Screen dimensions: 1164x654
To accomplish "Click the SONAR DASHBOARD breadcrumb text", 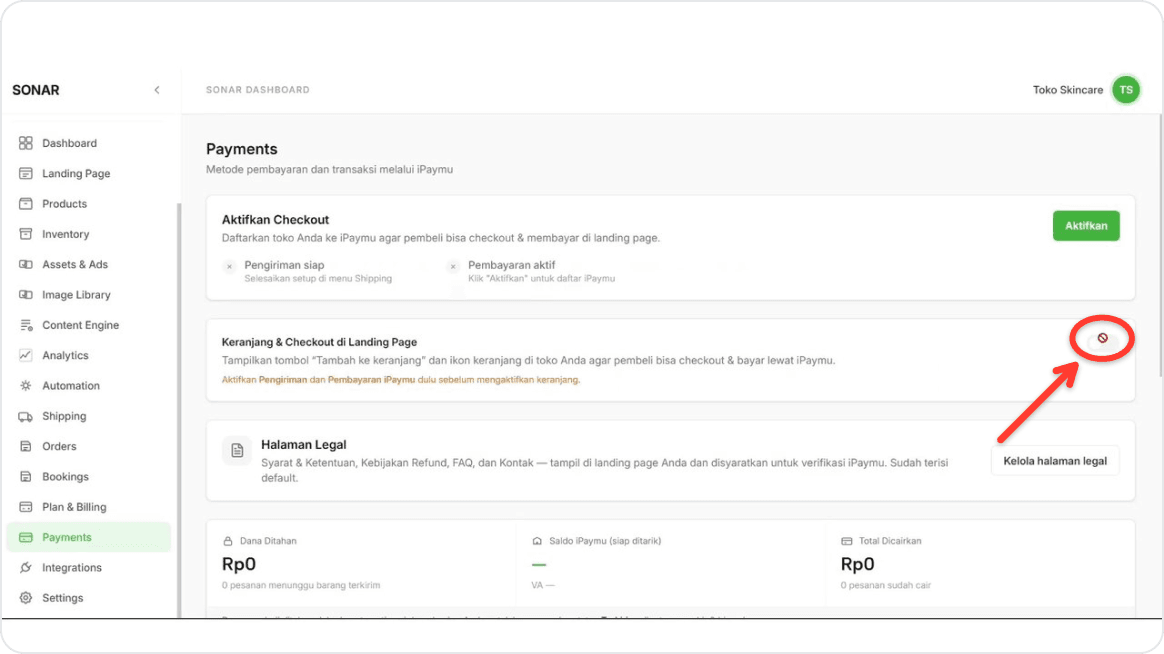I will [258, 90].
